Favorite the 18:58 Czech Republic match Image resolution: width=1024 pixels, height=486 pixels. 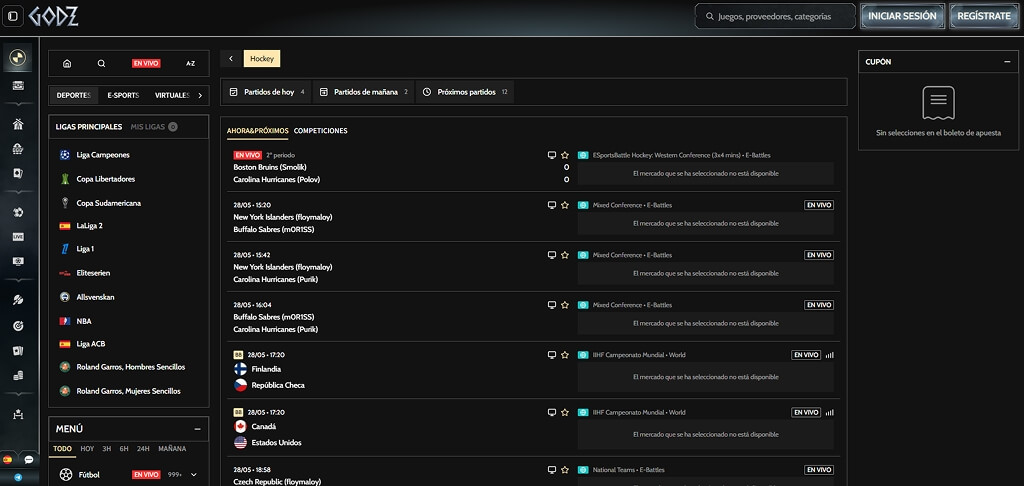(565, 470)
